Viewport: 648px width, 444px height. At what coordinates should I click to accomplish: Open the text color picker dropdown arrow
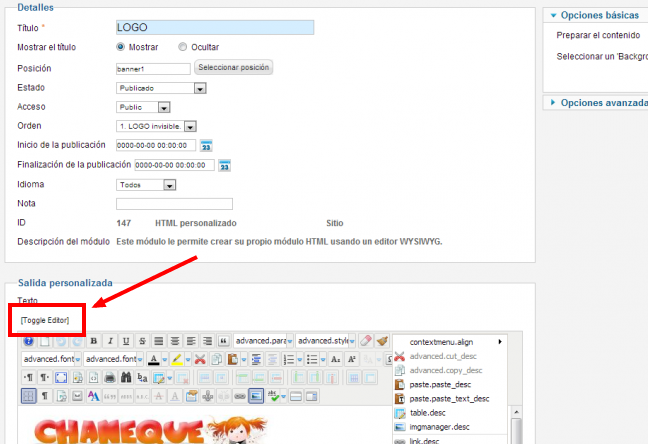[165, 360]
